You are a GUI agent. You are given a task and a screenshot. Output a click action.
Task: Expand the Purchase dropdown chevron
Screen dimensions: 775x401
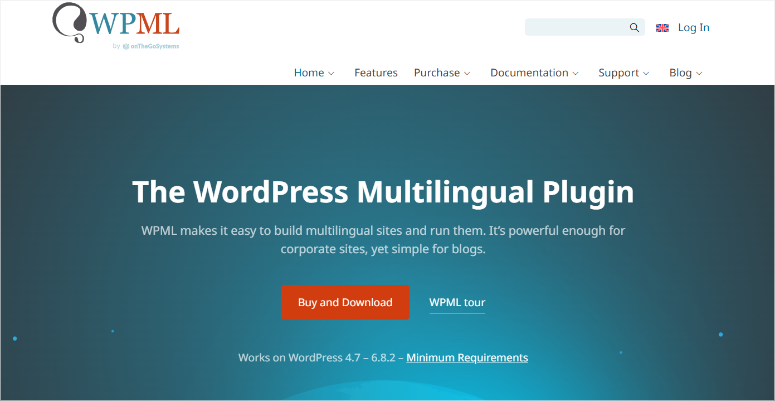tap(467, 74)
